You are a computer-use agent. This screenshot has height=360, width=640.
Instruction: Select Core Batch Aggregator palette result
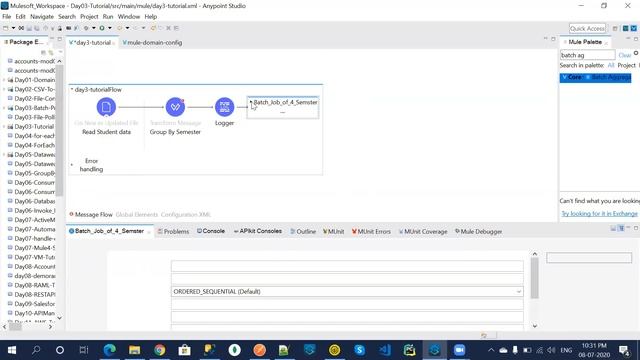[x=596, y=77]
